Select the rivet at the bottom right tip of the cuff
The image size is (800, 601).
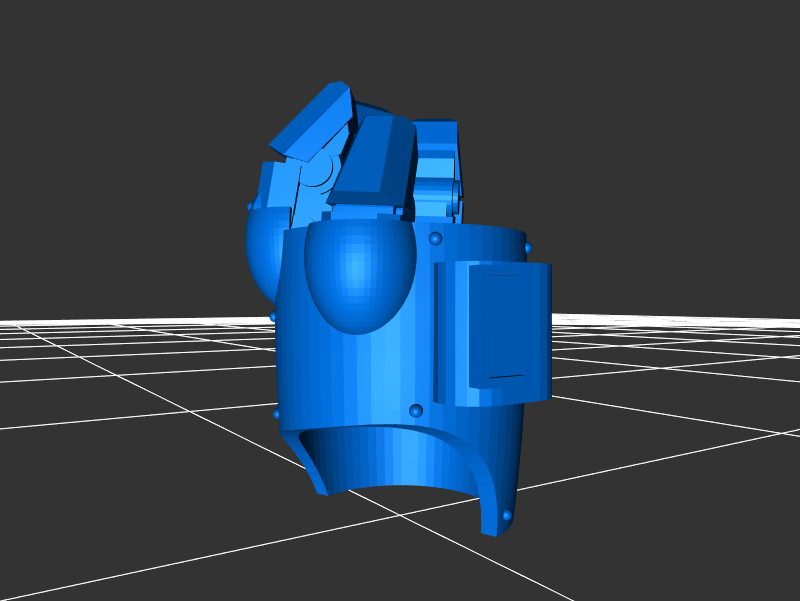click(507, 516)
